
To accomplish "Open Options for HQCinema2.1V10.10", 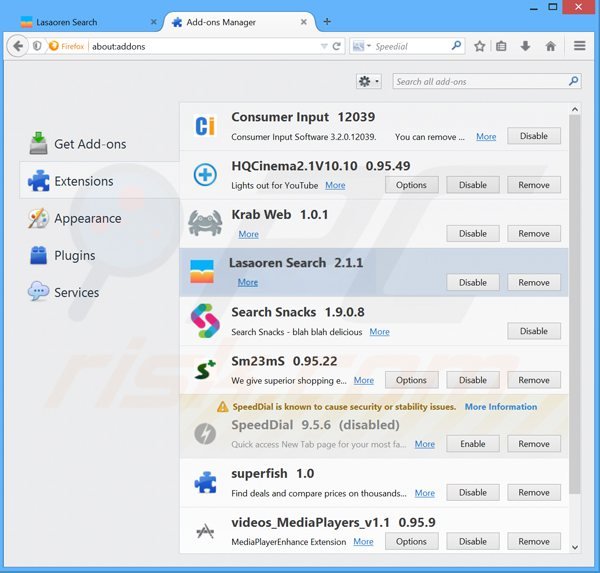I will click(x=411, y=185).
